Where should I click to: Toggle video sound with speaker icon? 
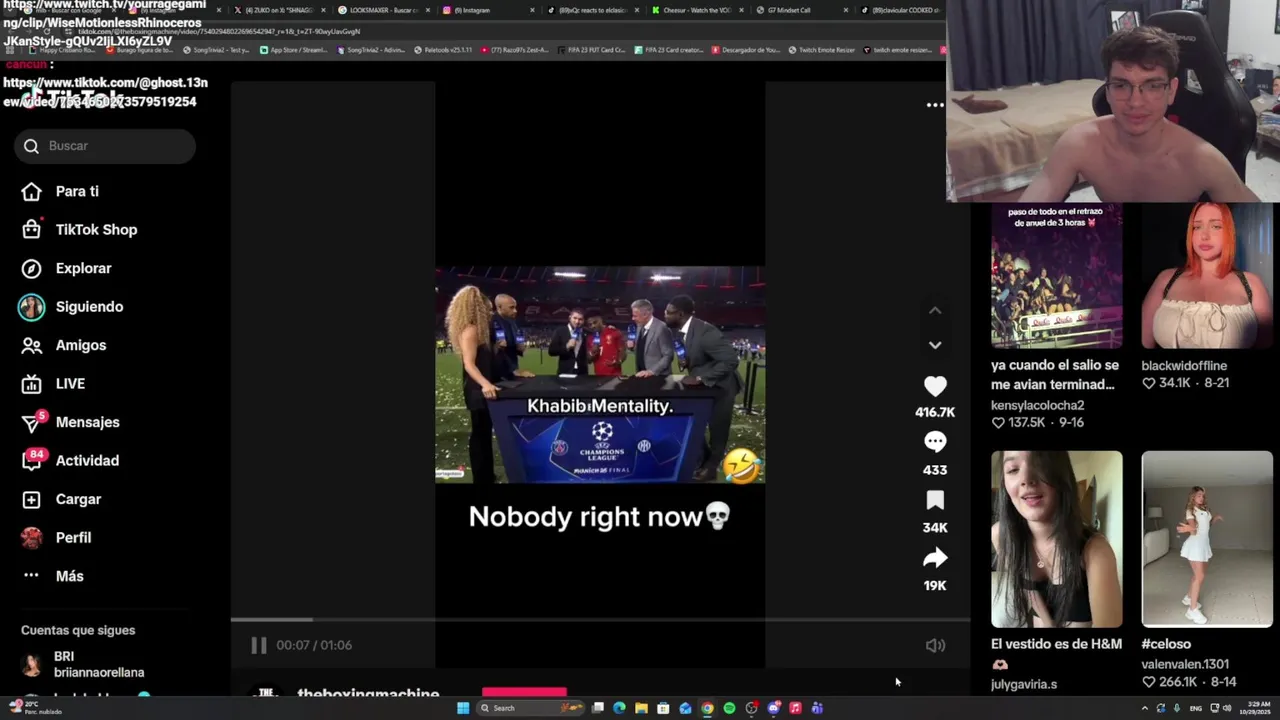(x=935, y=646)
